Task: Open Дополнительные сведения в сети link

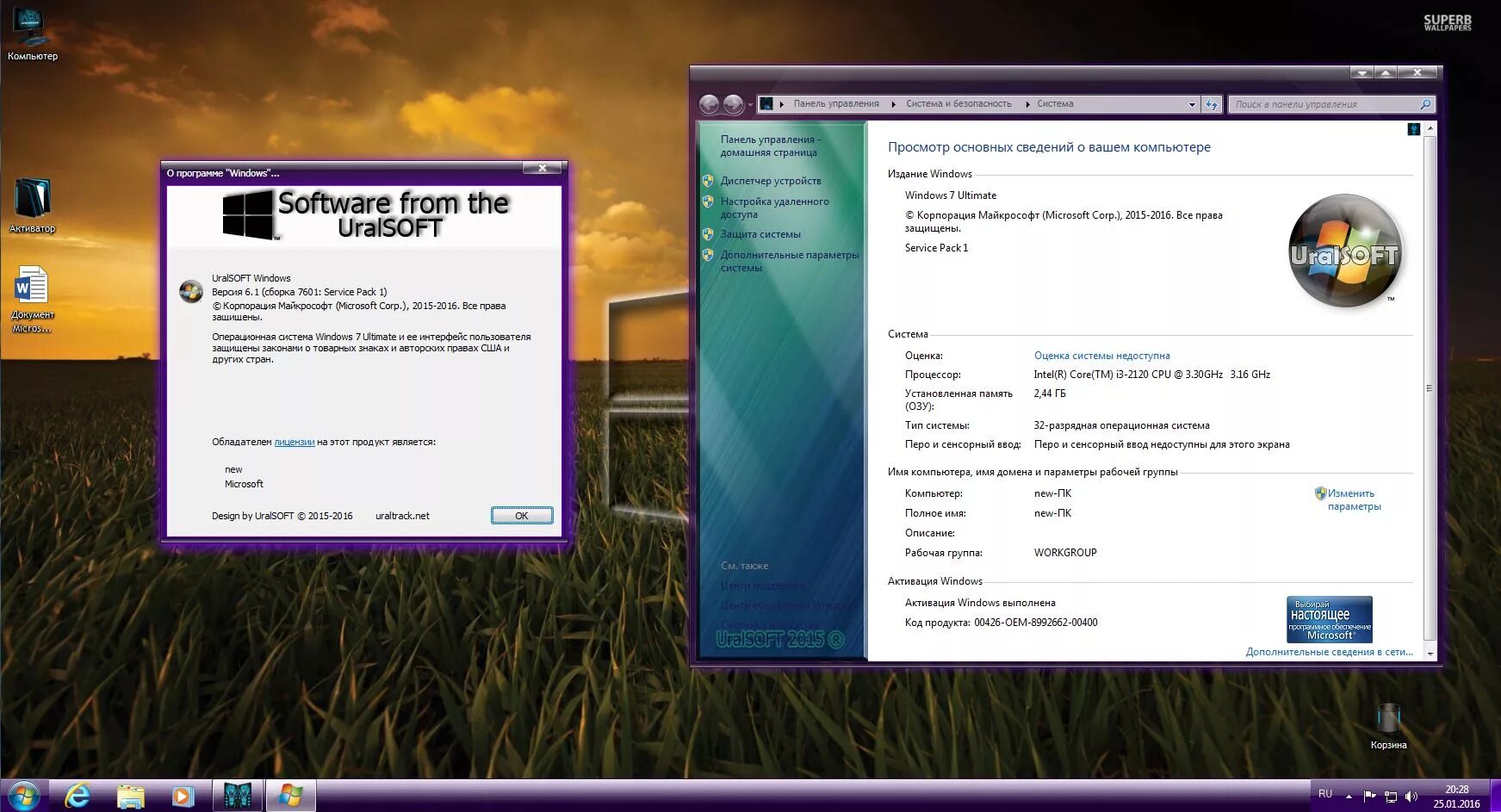Action: tap(1329, 652)
